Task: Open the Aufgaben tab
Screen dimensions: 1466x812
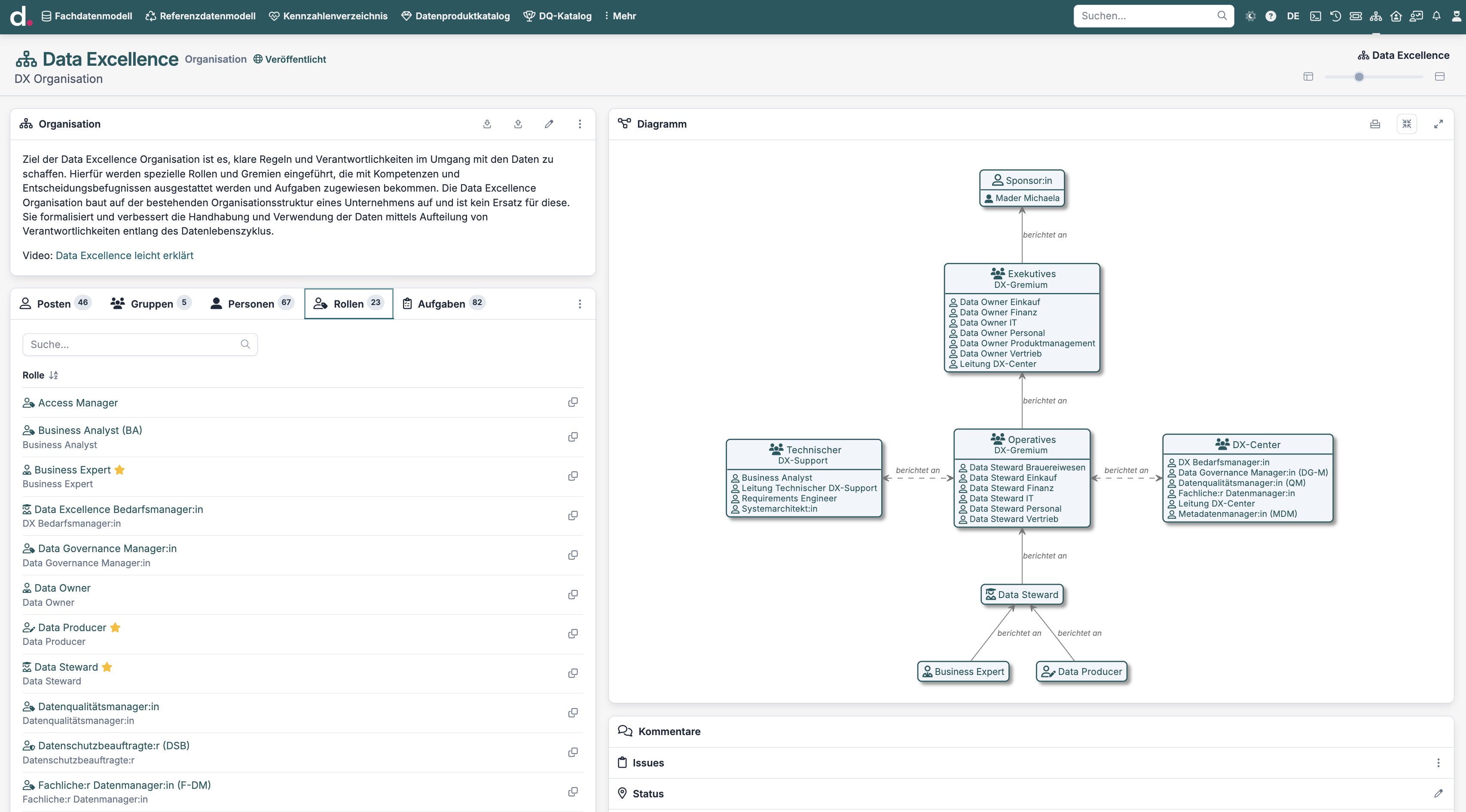Action: coord(441,303)
